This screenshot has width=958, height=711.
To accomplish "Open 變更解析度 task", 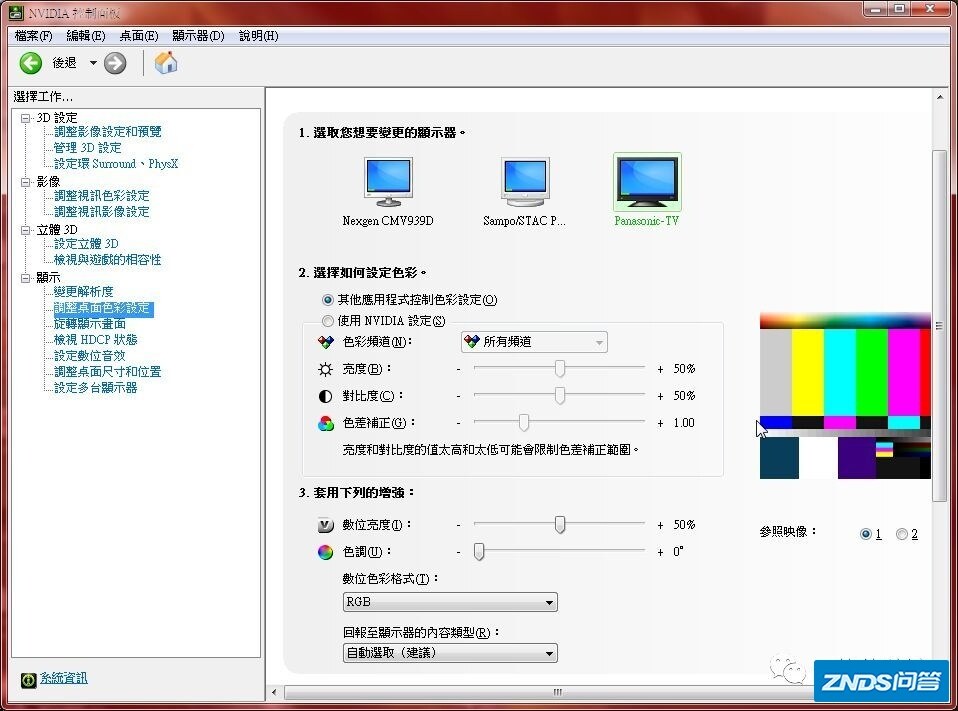I will (x=83, y=292).
